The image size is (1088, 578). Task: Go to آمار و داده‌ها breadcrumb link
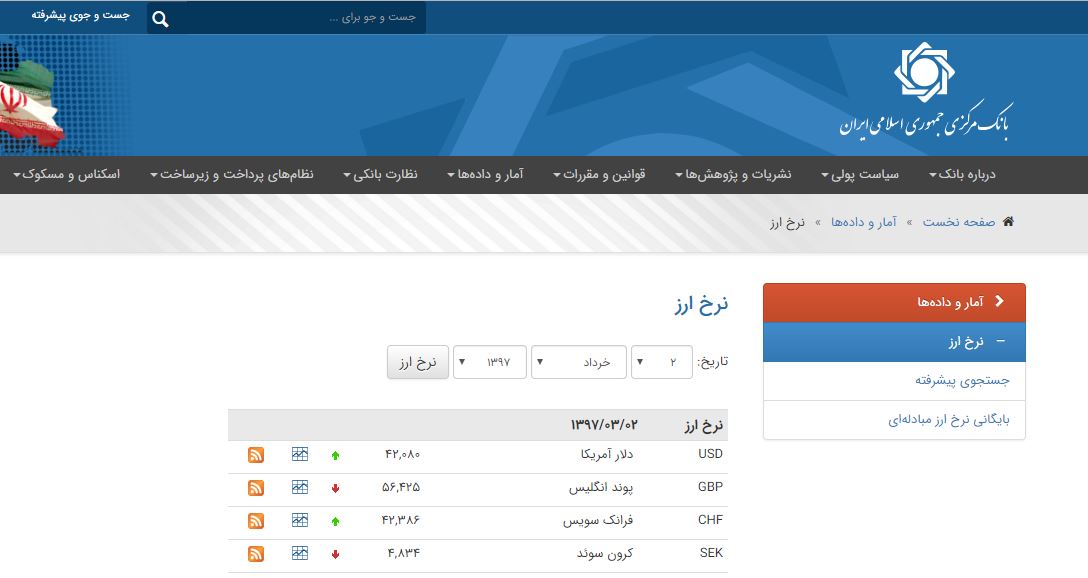[864, 222]
